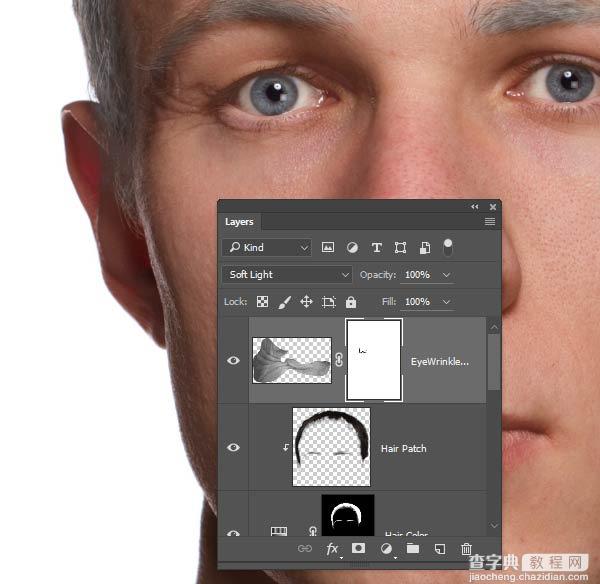Image resolution: width=600 pixels, height=584 pixels.
Task: Click the EyeWrinkle layer name
Action: [x=440, y=362]
